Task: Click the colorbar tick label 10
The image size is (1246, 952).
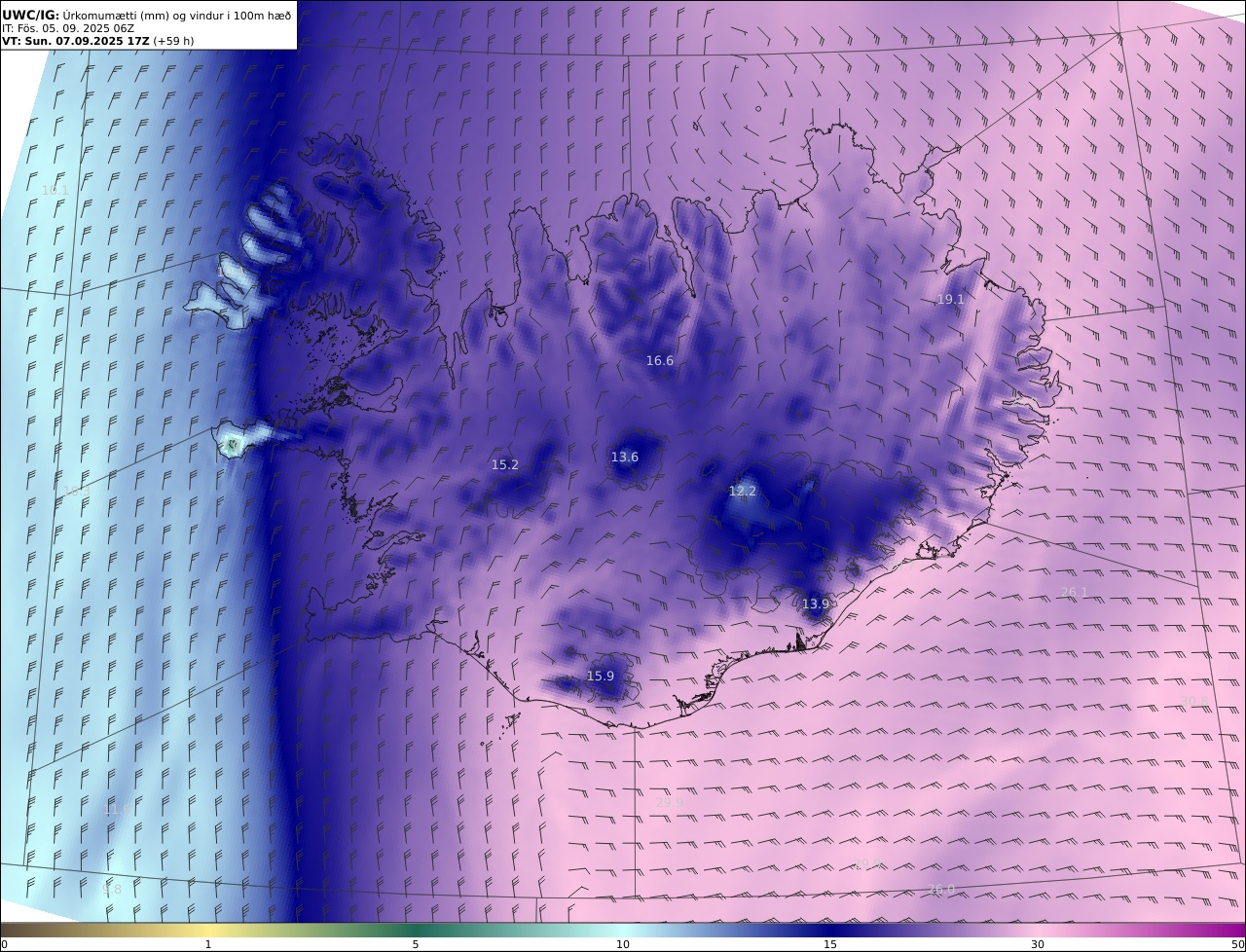Action: point(623,944)
